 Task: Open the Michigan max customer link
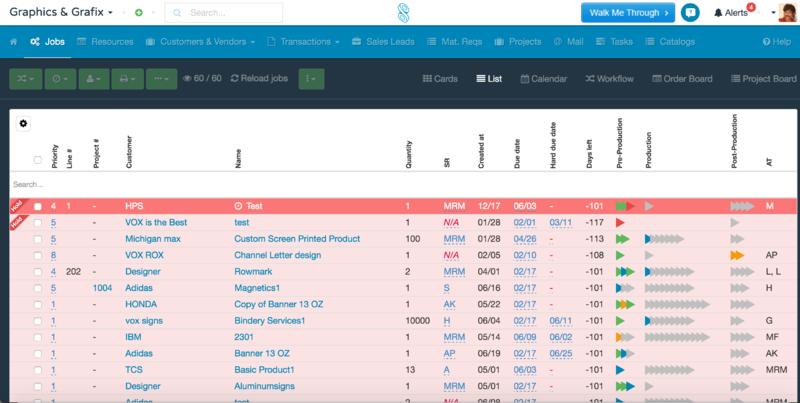tap(153, 239)
